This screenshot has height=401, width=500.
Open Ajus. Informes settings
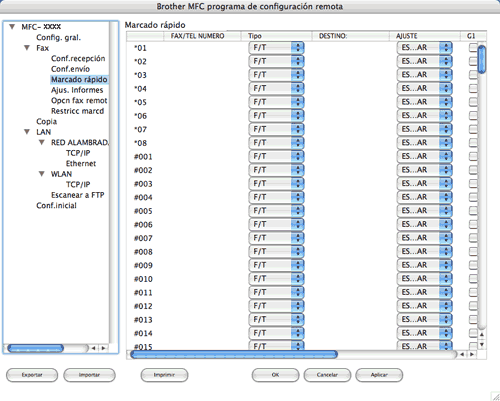[x=77, y=90]
